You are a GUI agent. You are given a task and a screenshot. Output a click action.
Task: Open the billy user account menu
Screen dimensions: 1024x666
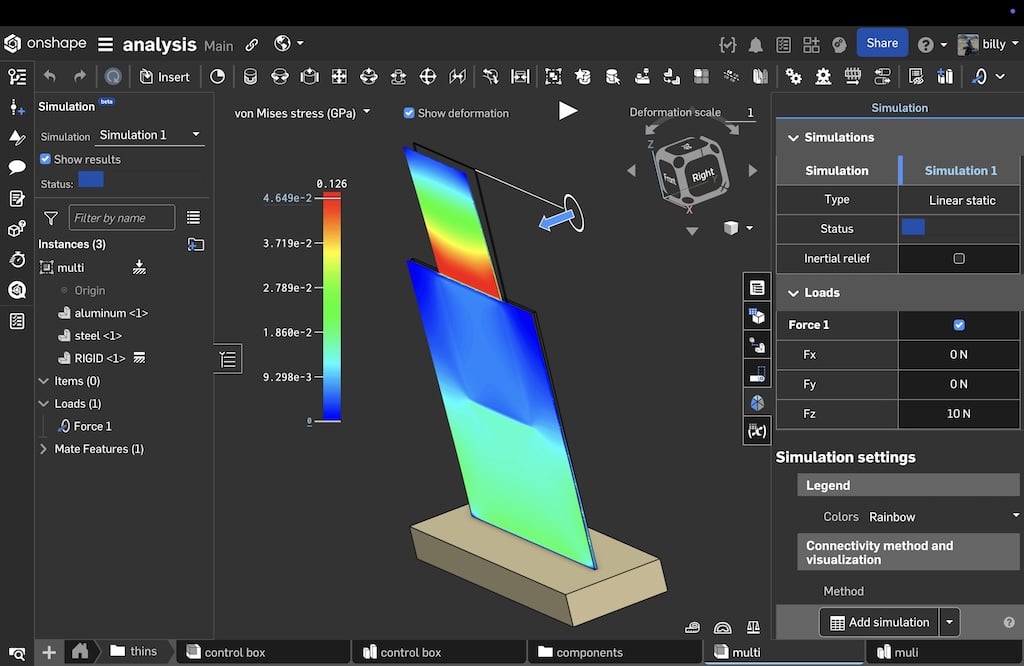pos(987,44)
